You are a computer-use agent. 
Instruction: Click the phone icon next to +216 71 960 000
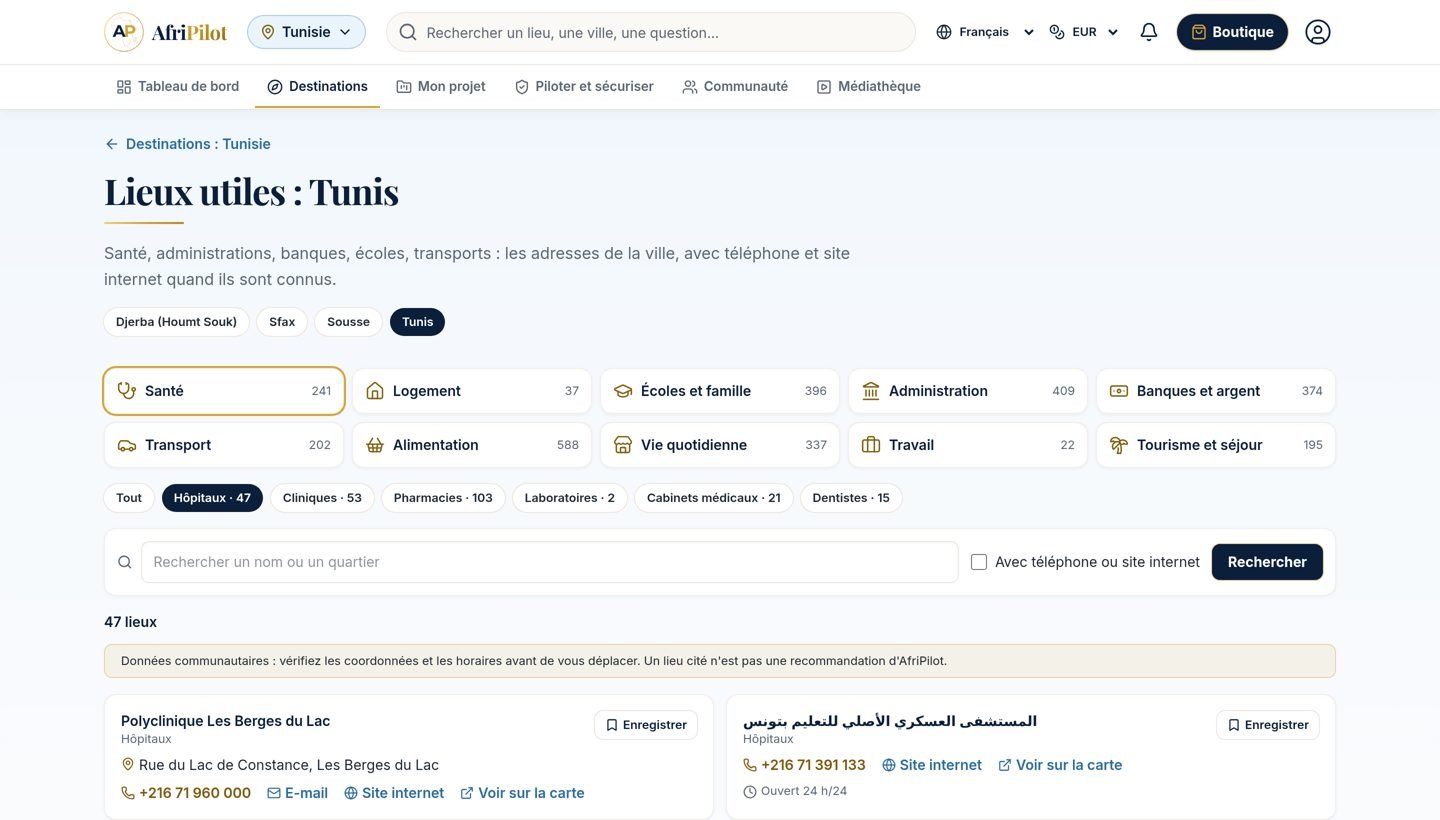pyautogui.click(x=128, y=793)
